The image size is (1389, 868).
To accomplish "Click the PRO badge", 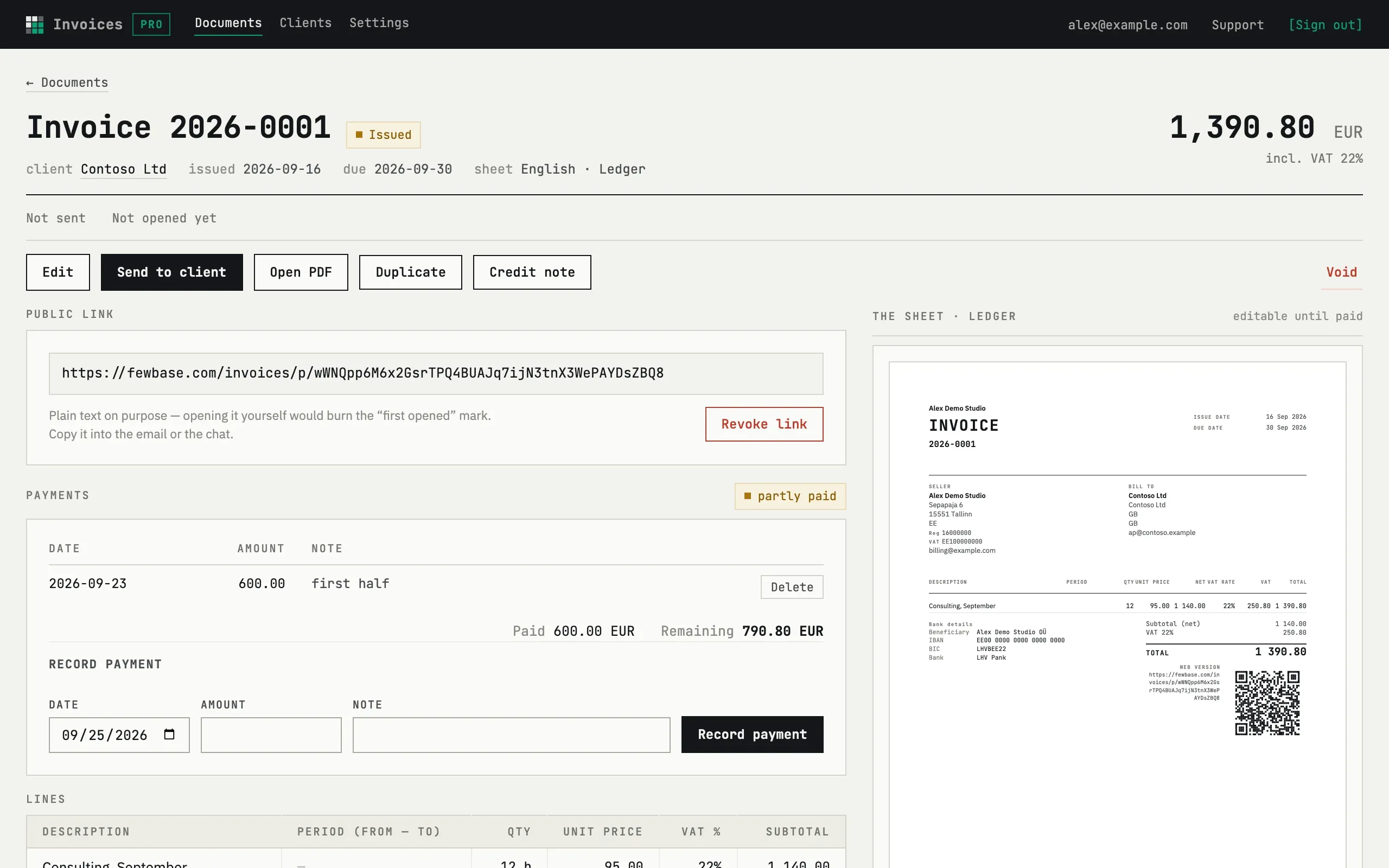I will tap(151, 25).
